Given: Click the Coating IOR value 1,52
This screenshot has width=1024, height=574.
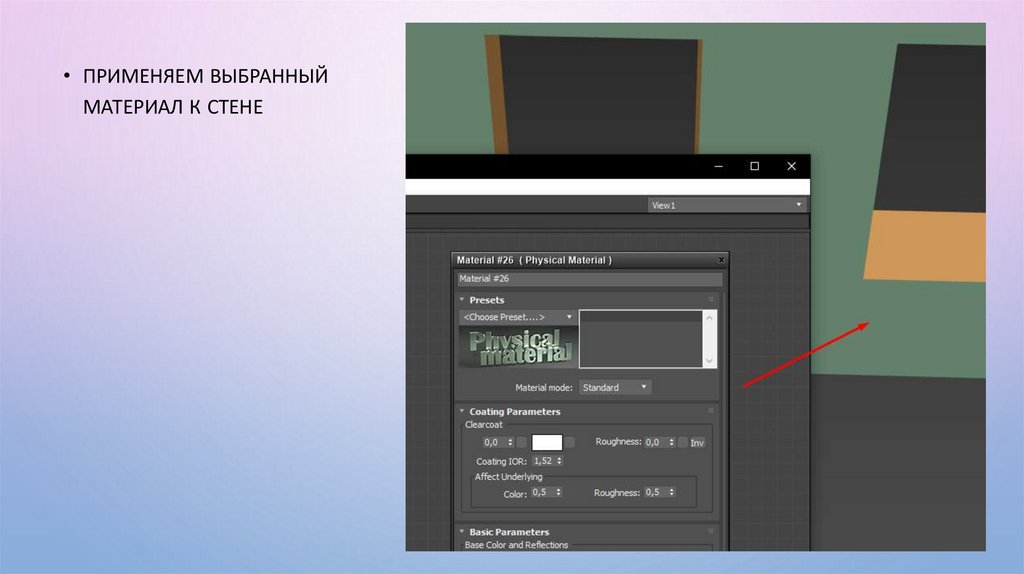Looking at the screenshot, I should tap(544, 461).
